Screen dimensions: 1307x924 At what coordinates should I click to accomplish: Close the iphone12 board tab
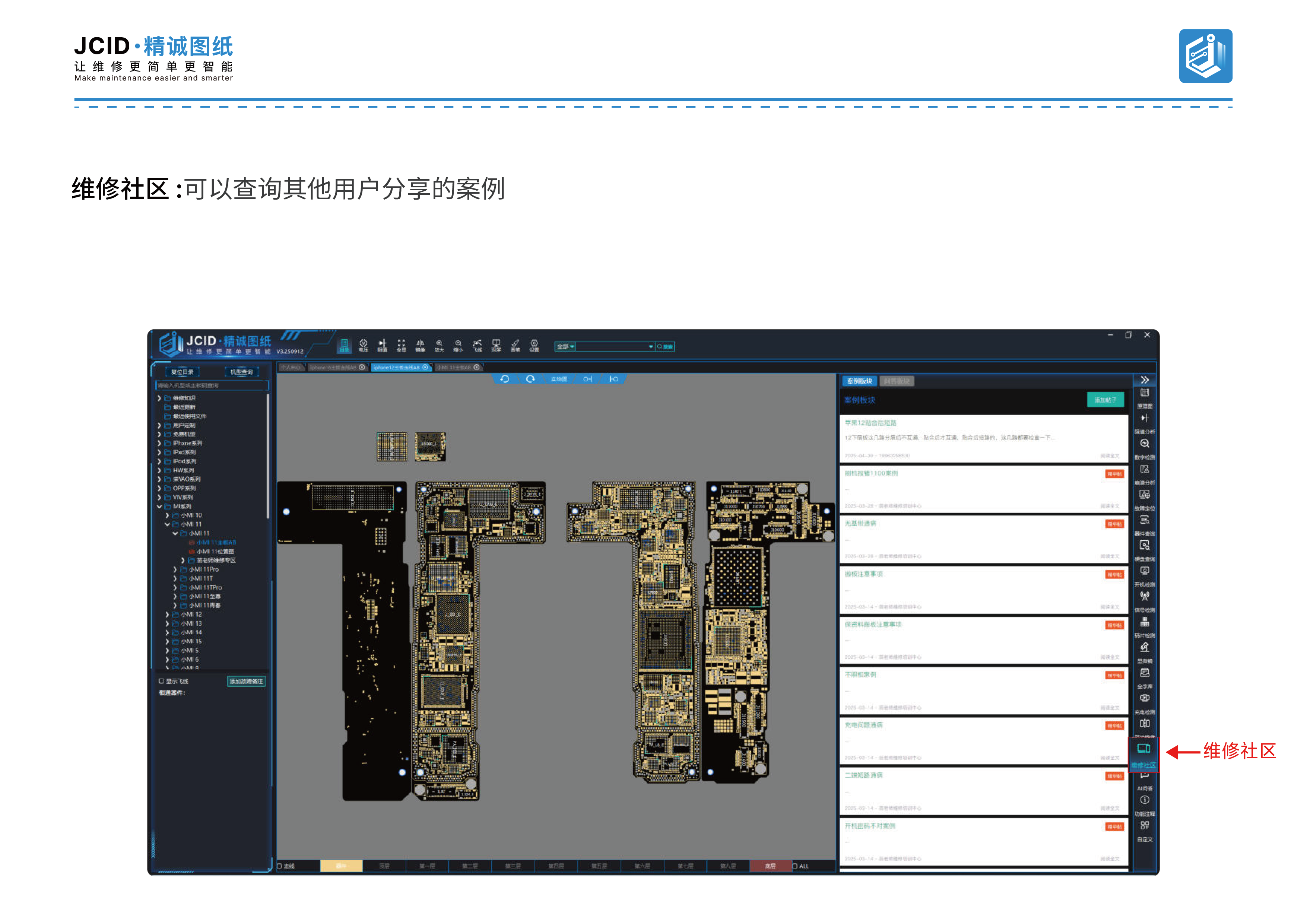[425, 368]
